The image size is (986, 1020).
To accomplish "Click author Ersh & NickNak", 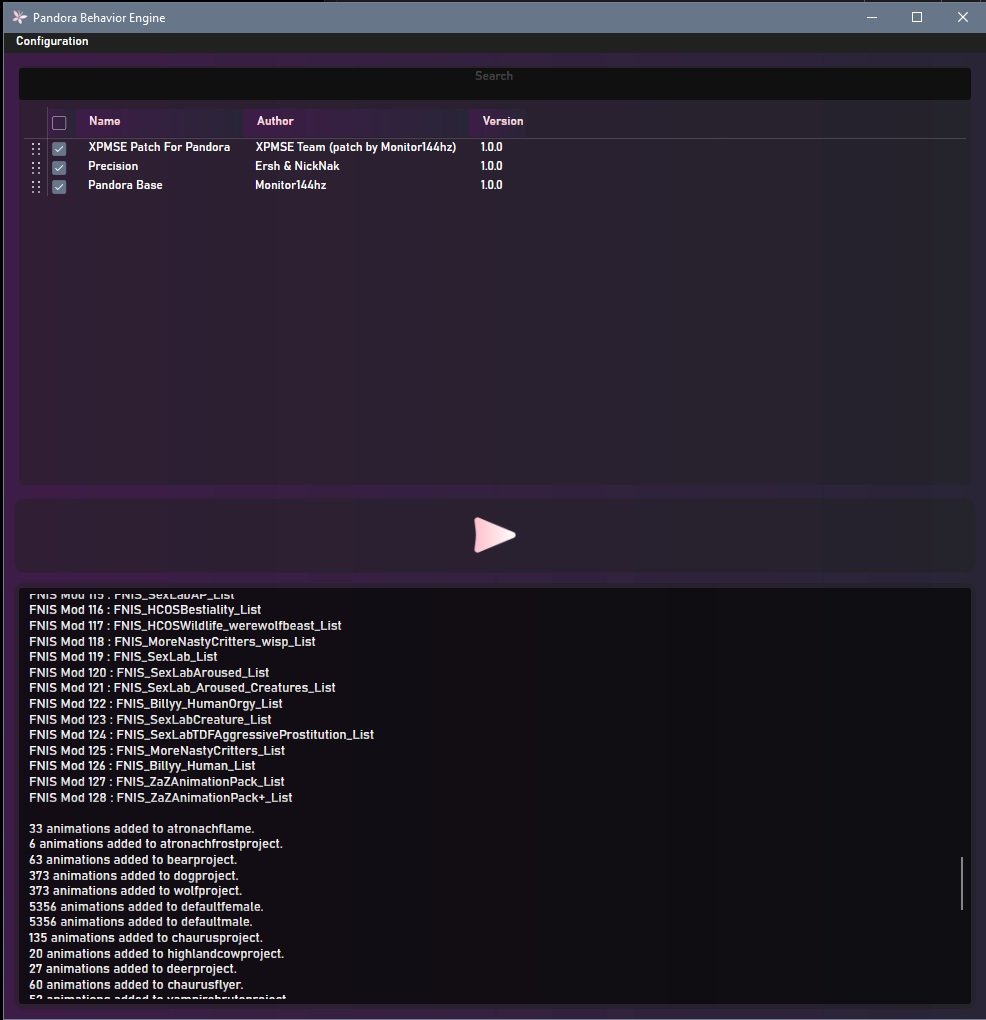I will click(297, 166).
